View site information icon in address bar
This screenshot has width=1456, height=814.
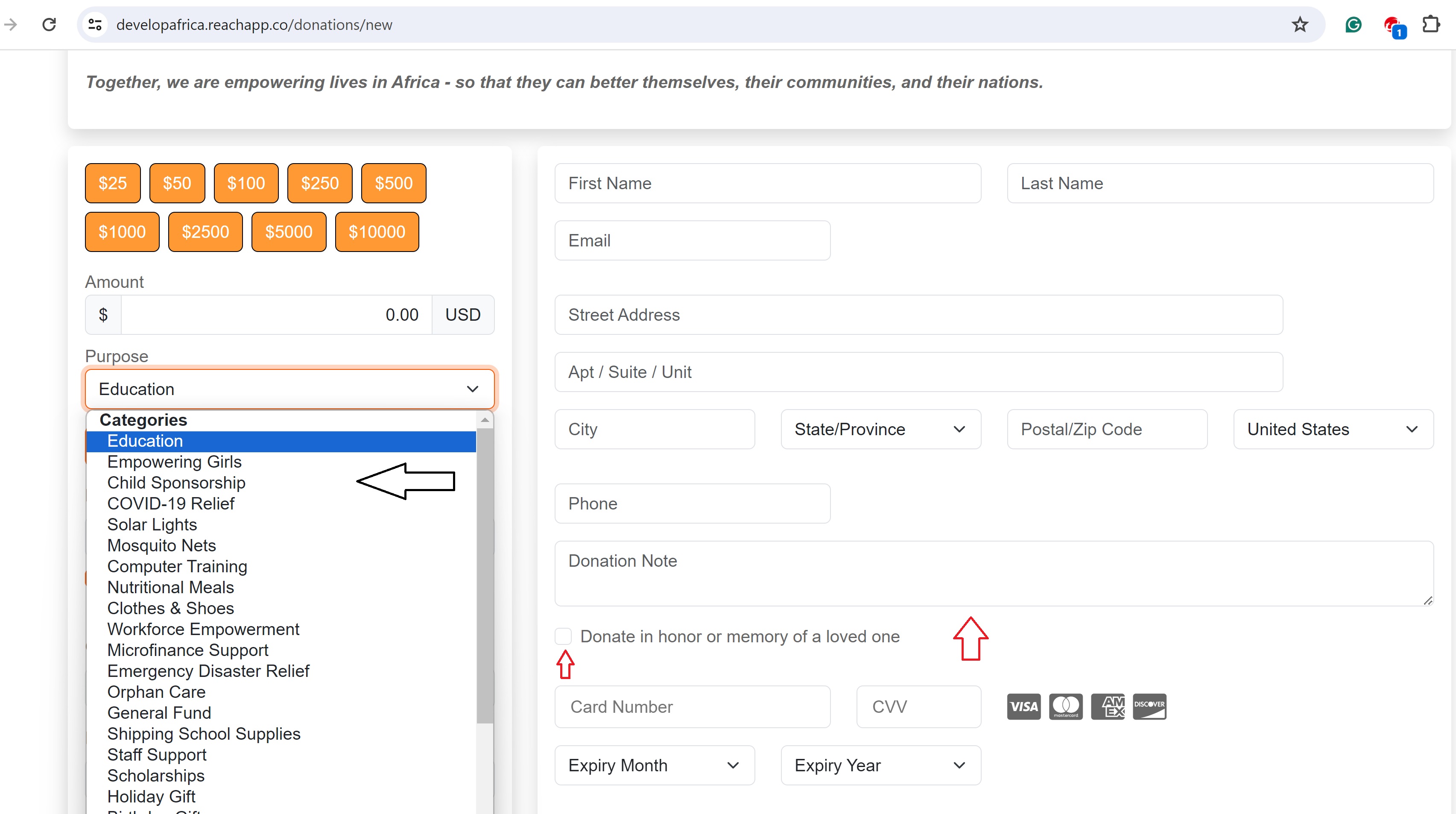94,24
